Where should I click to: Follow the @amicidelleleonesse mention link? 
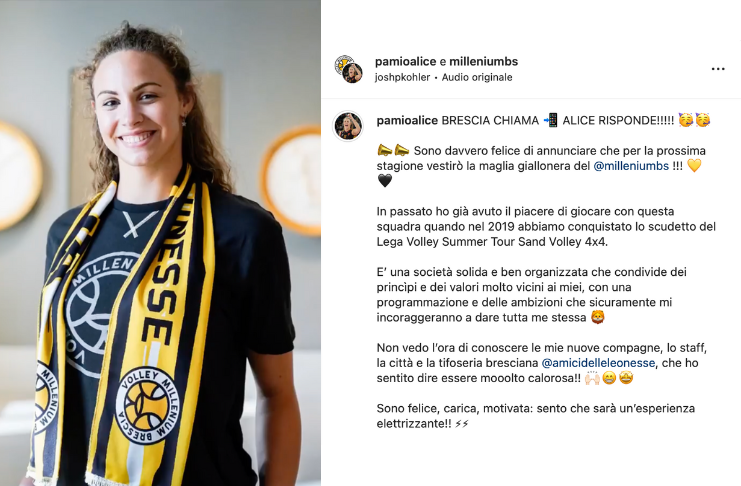coord(598,363)
